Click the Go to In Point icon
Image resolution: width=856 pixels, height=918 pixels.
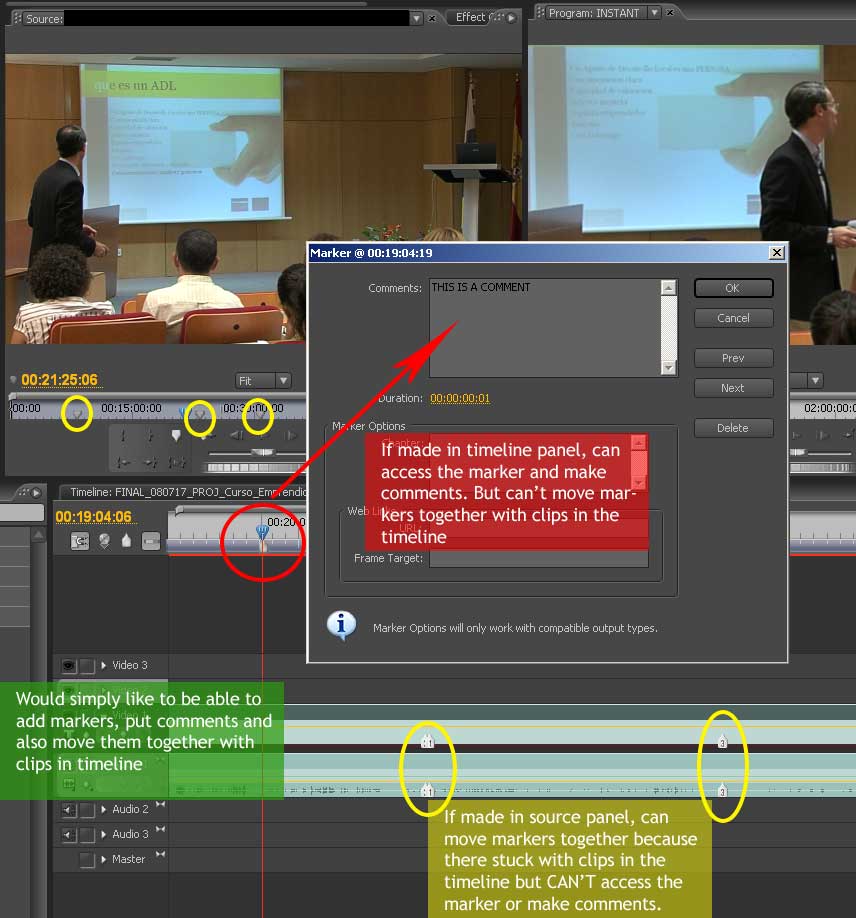click(x=123, y=463)
